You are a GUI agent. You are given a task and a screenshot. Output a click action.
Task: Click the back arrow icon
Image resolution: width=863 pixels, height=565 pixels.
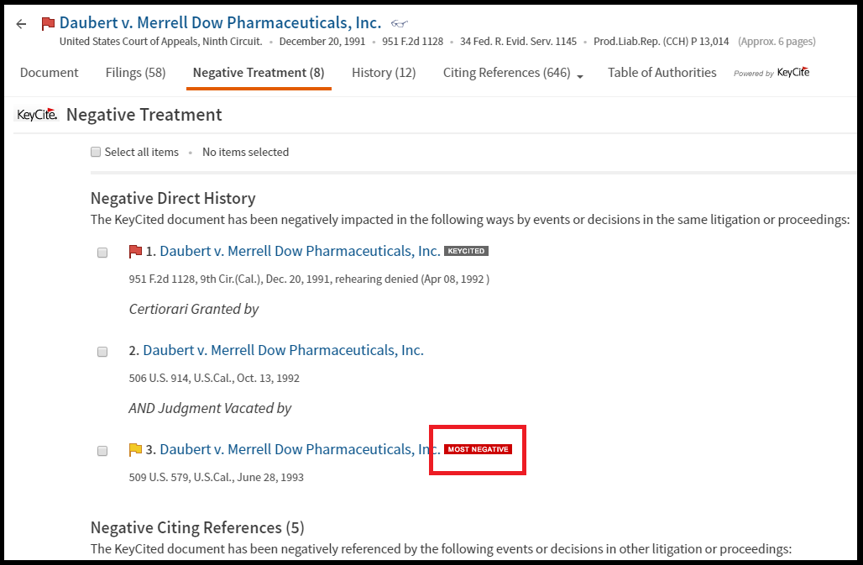point(21,24)
